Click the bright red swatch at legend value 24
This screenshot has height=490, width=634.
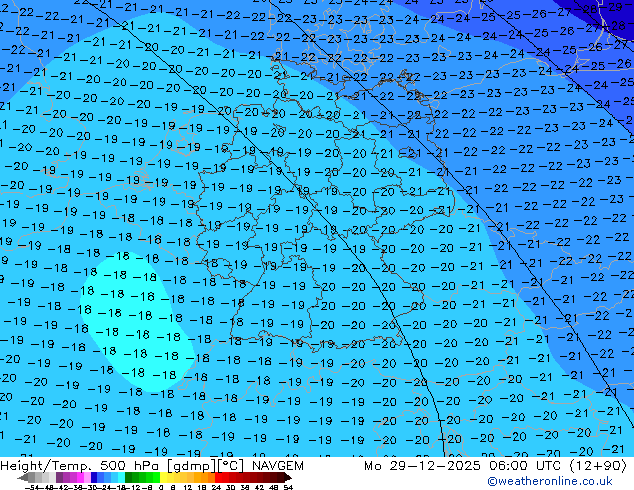(x=218, y=477)
